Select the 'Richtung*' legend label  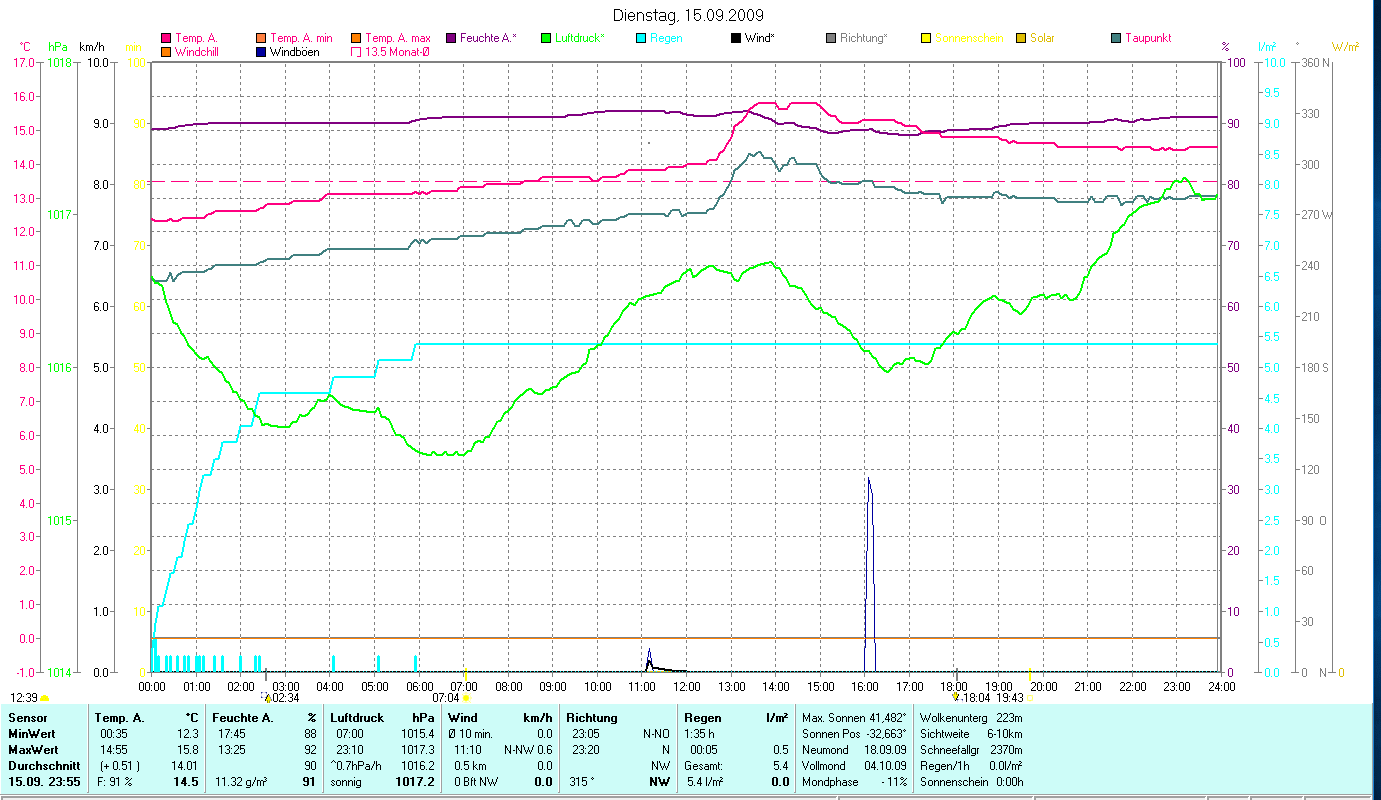[864, 38]
